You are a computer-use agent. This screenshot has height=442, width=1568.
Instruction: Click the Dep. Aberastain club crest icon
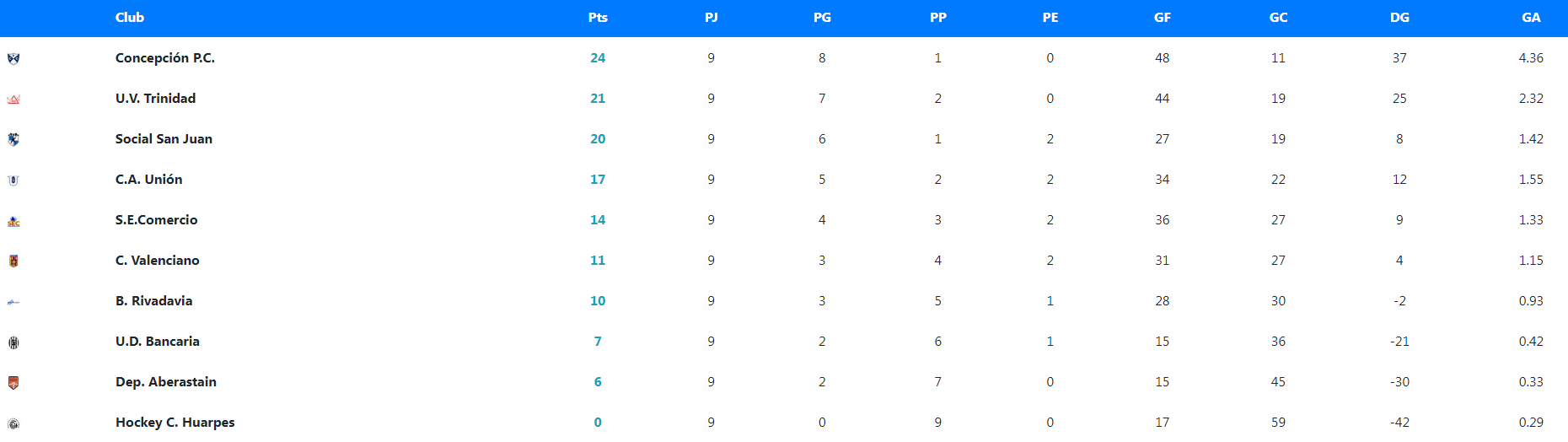point(13,382)
